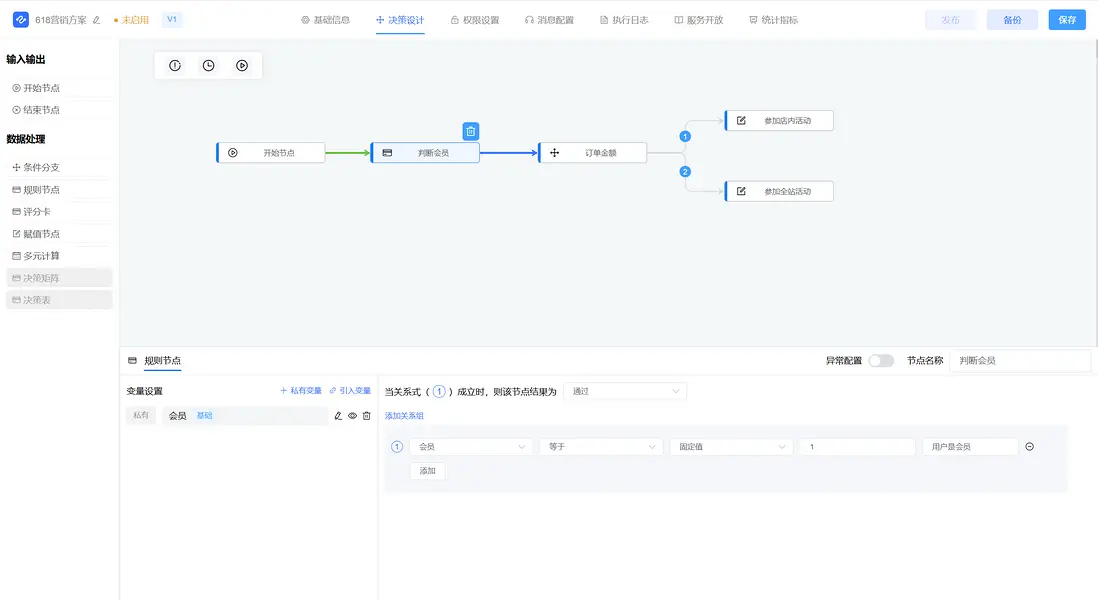Switch to the 服务开放 tab
This screenshot has height=600, width=1098.
pyautogui.click(x=698, y=20)
